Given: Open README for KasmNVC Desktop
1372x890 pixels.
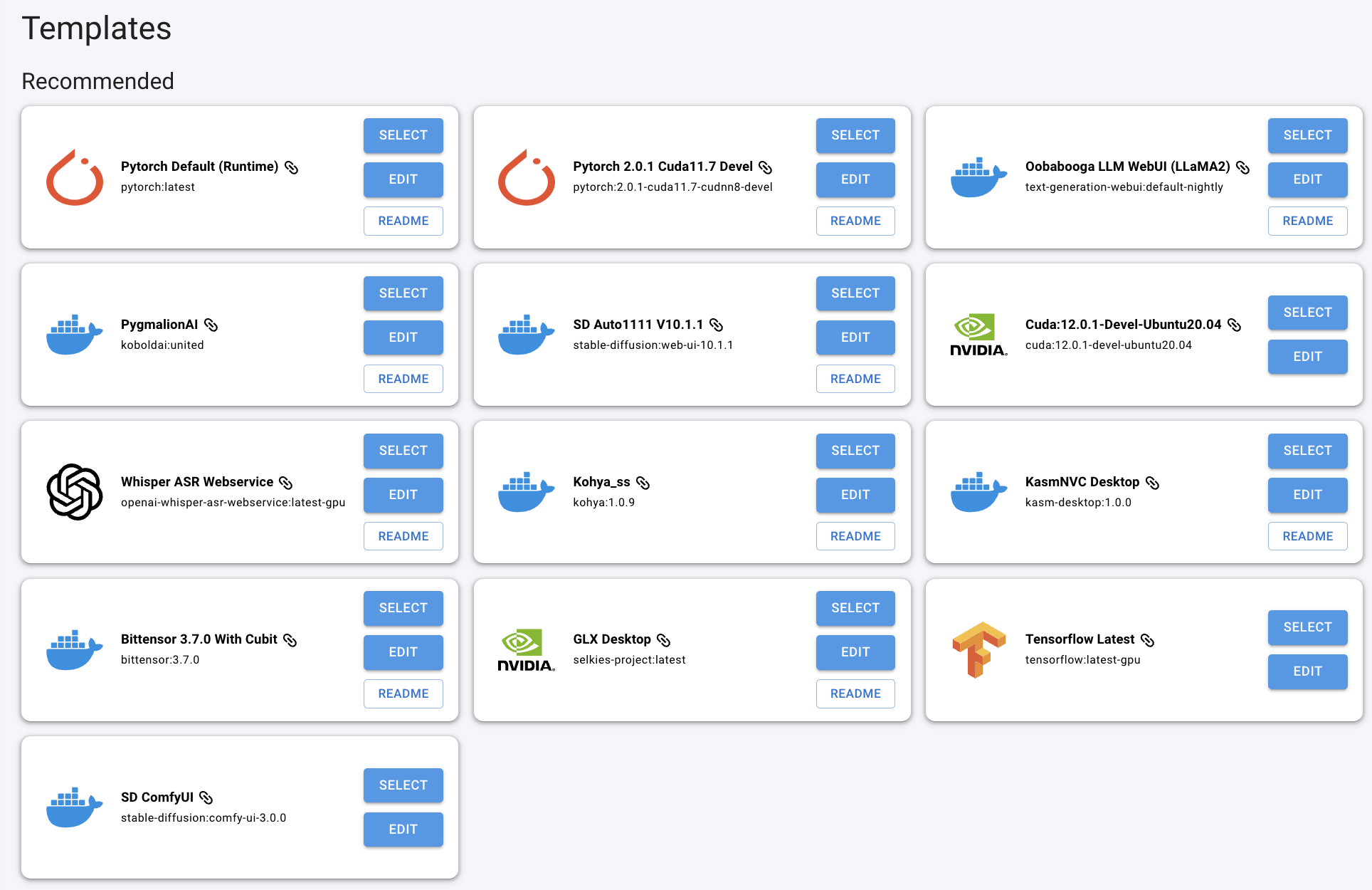Looking at the screenshot, I should [1307, 536].
